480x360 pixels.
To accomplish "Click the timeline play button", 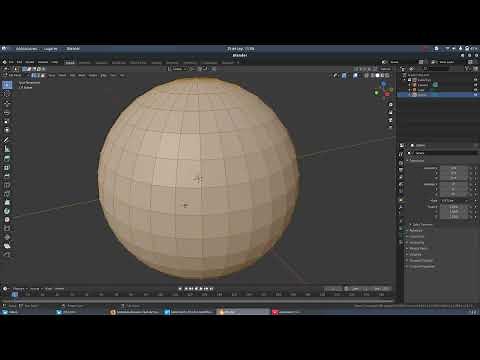I will [201, 289].
